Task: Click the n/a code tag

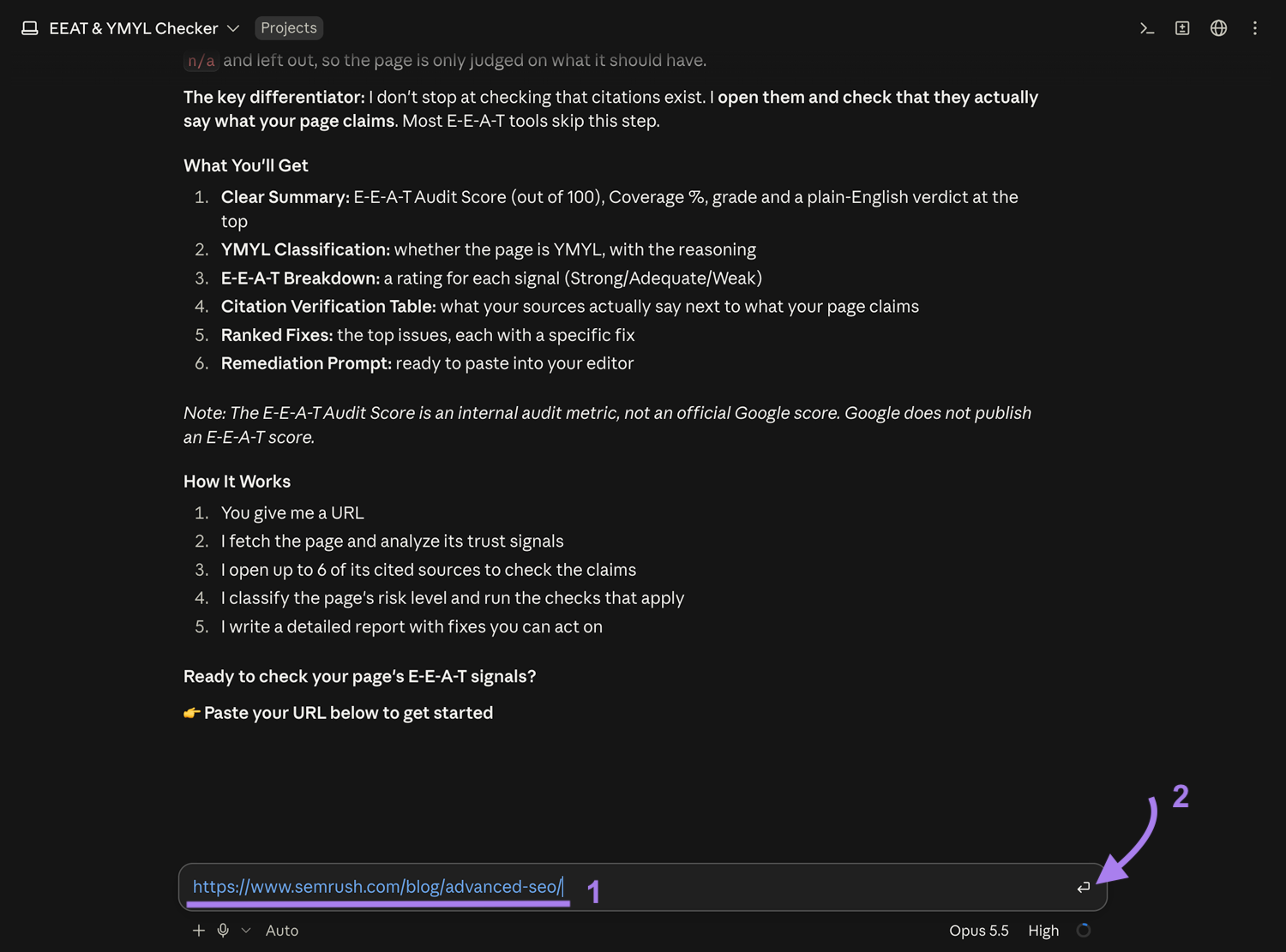Action: pos(201,61)
